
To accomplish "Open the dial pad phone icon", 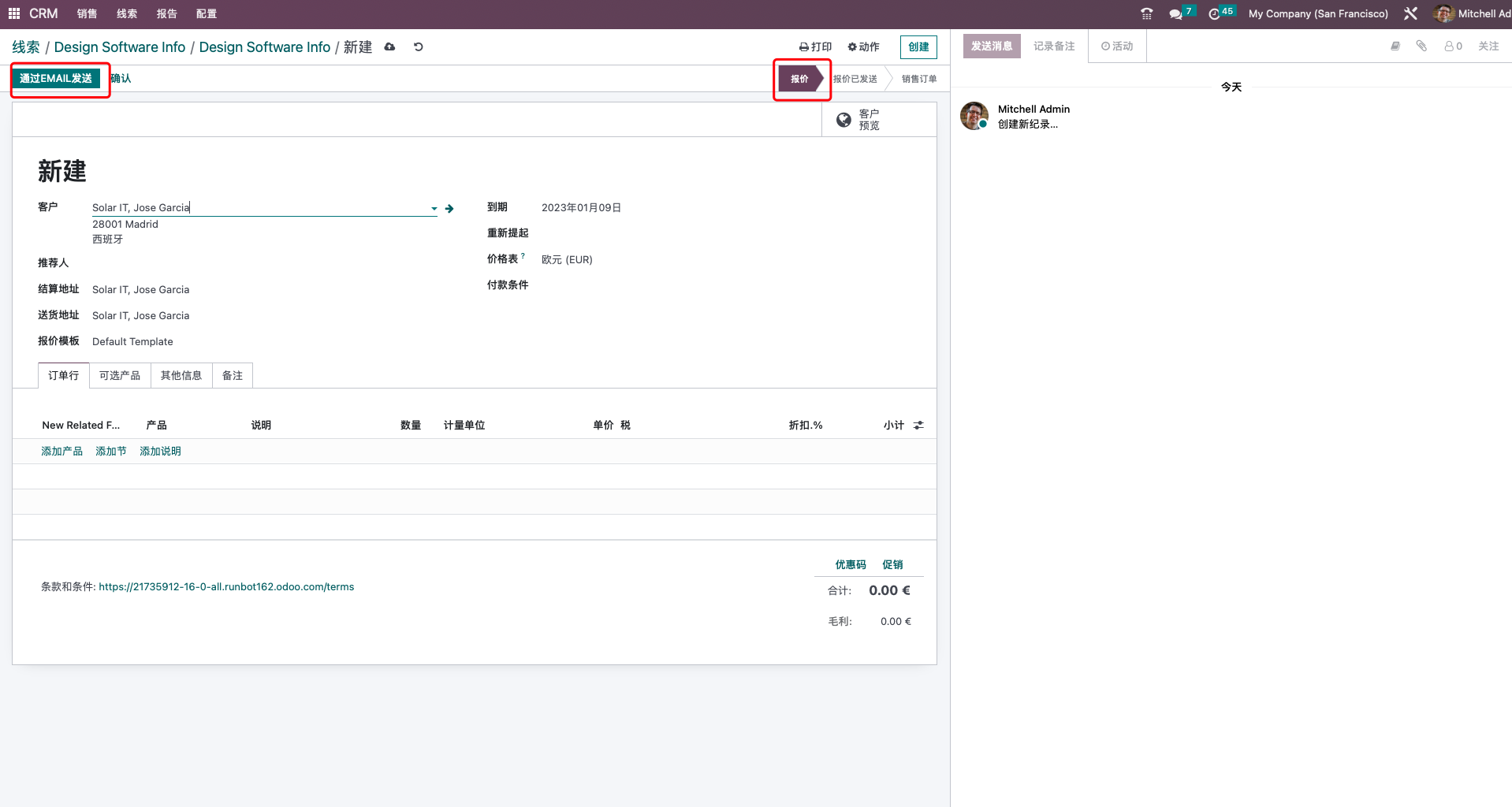I will [x=1145, y=13].
